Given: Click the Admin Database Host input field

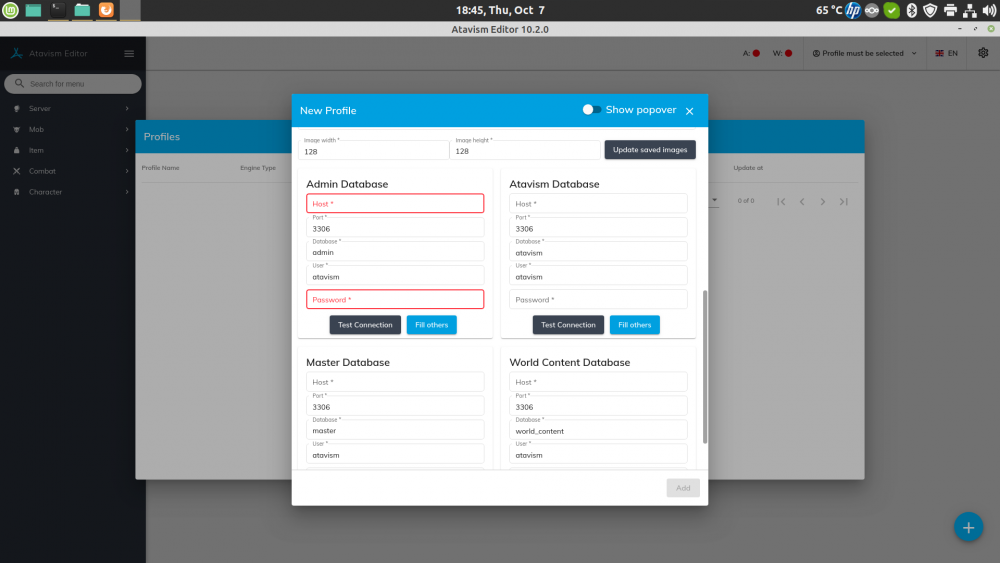Looking at the screenshot, I should tap(395, 204).
